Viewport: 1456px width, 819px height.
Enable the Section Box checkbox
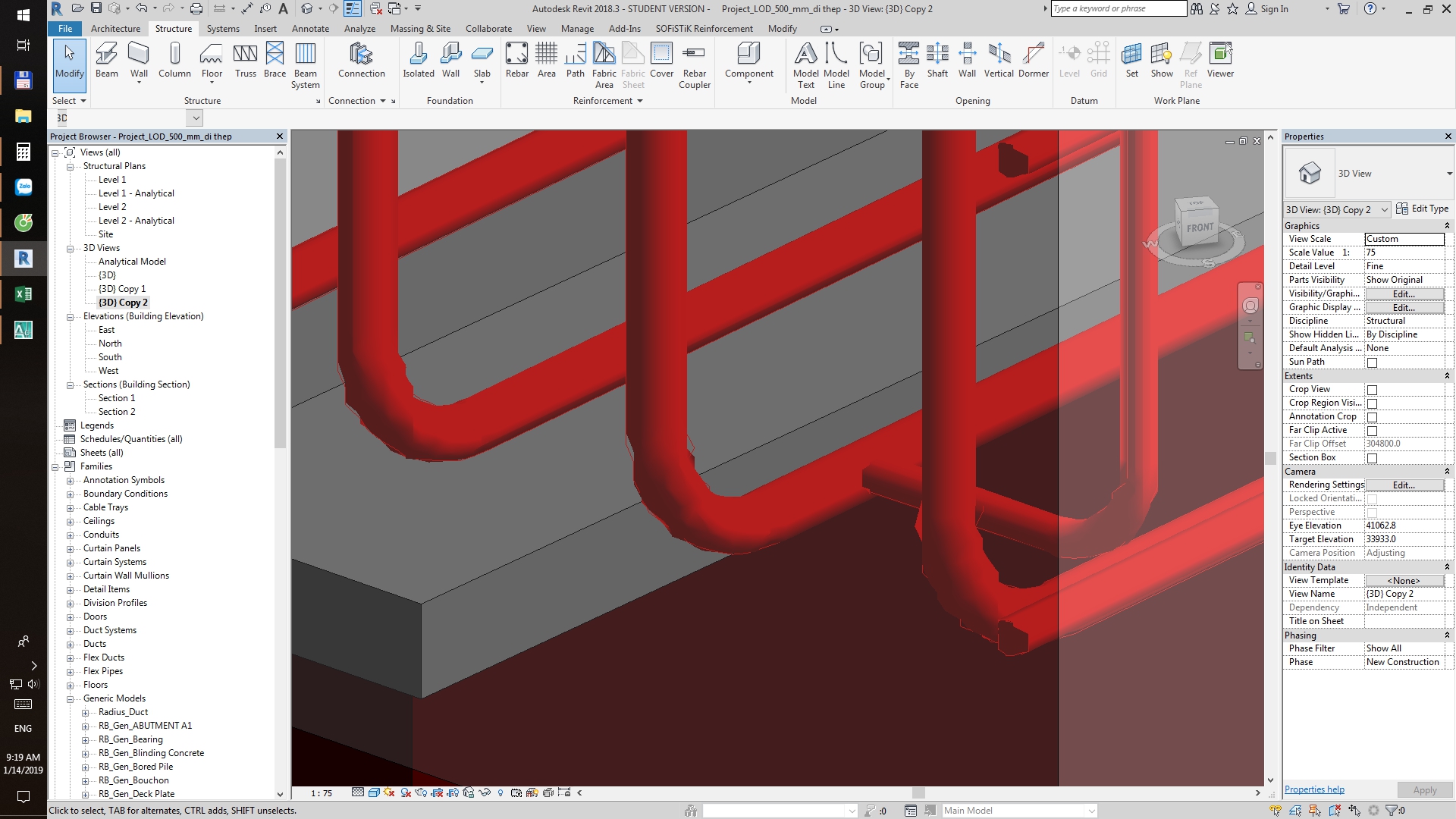pos(1372,458)
